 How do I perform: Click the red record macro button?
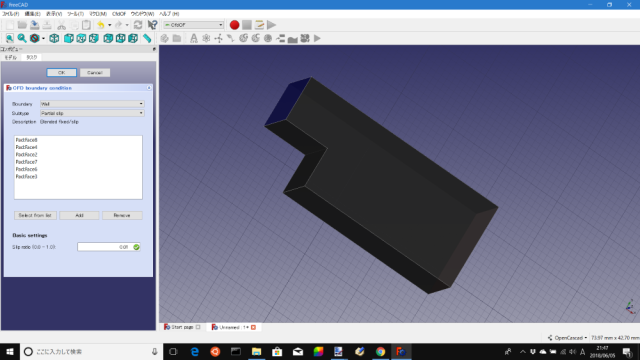pyautogui.click(x=234, y=25)
